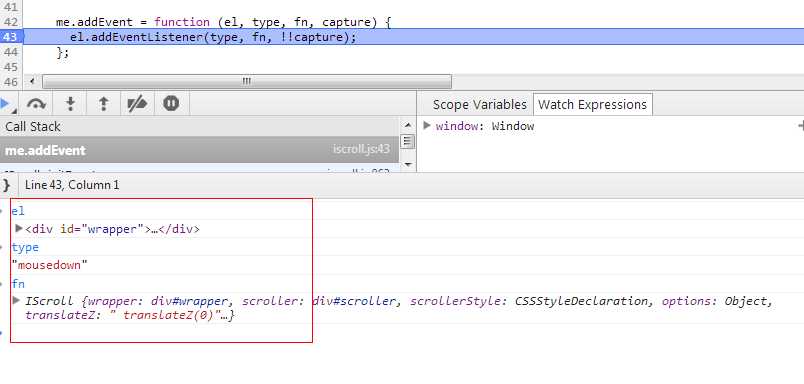Switch to the Scope Variables tab
The height and width of the screenshot is (384, 804).
point(479,105)
